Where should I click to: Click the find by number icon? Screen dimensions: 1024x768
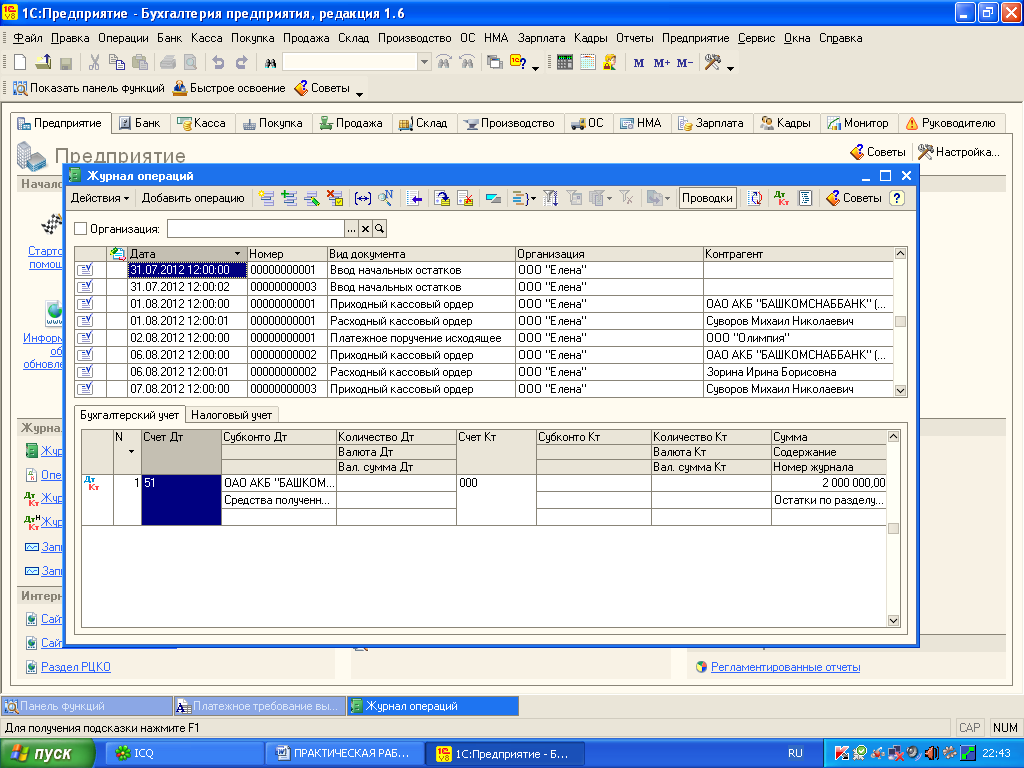[x=386, y=198]
